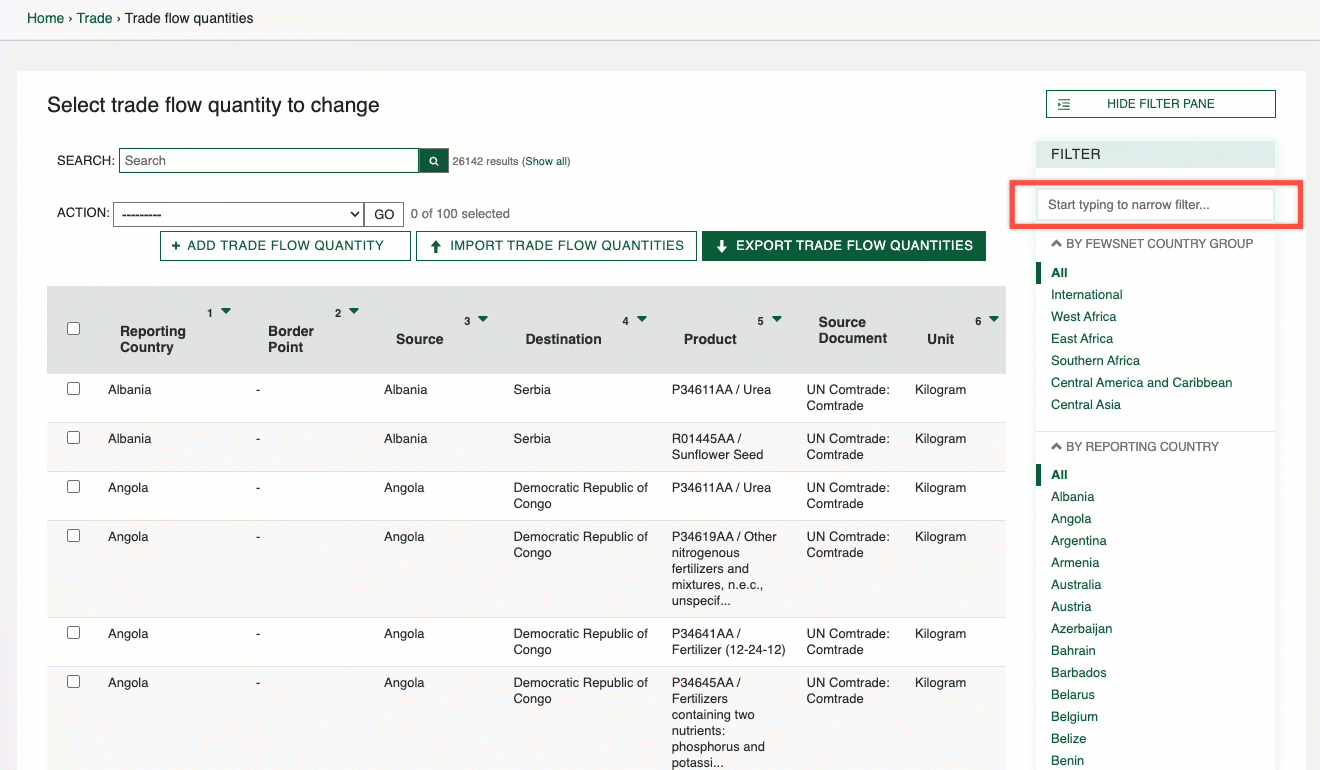Click sort arrow on Unit column
This screenshot has height=770, width=1320.
(994, 320)
